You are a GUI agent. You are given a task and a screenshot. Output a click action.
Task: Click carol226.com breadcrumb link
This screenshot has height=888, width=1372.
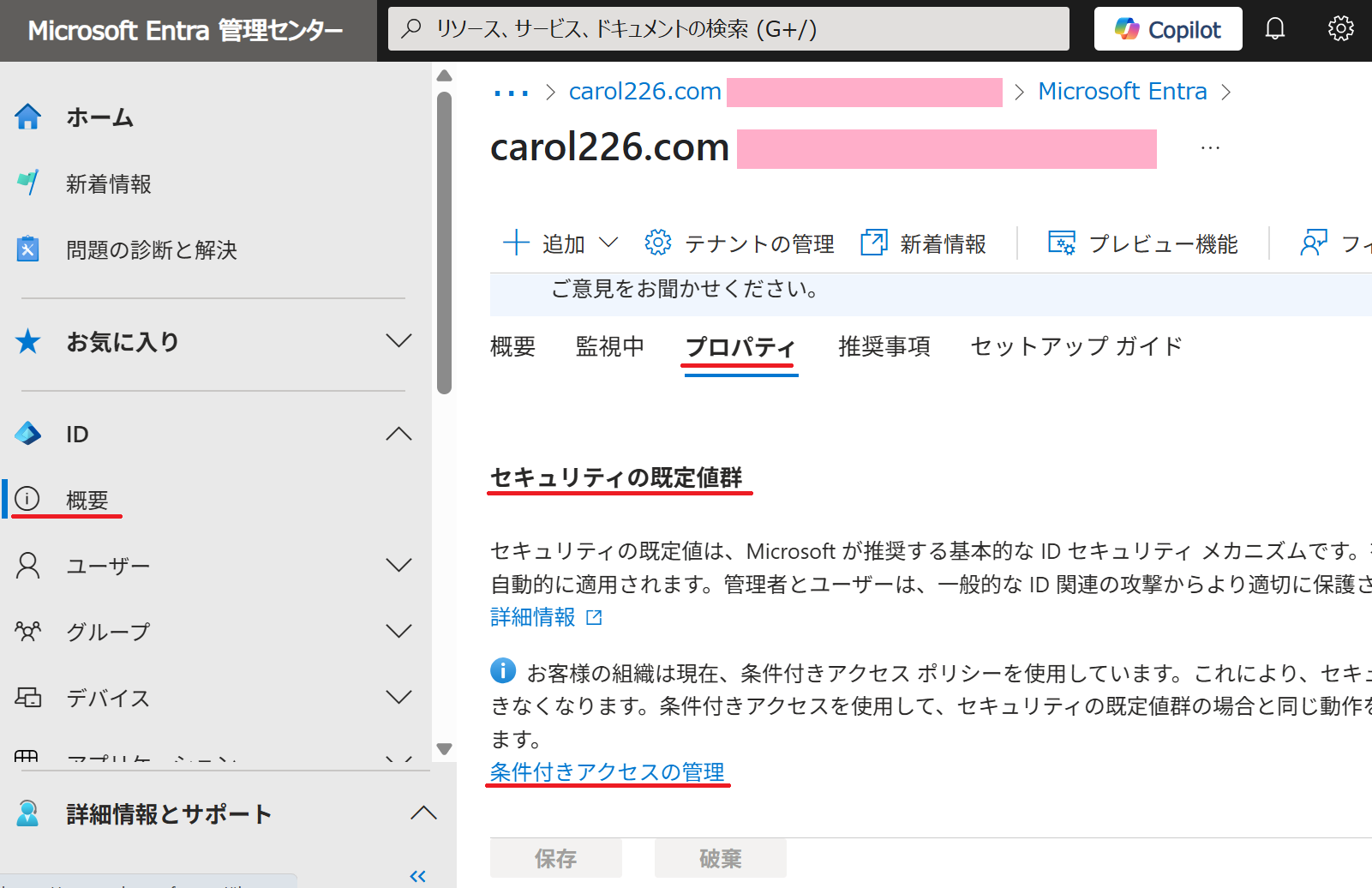pyautogui.click(x=644, y=92)
